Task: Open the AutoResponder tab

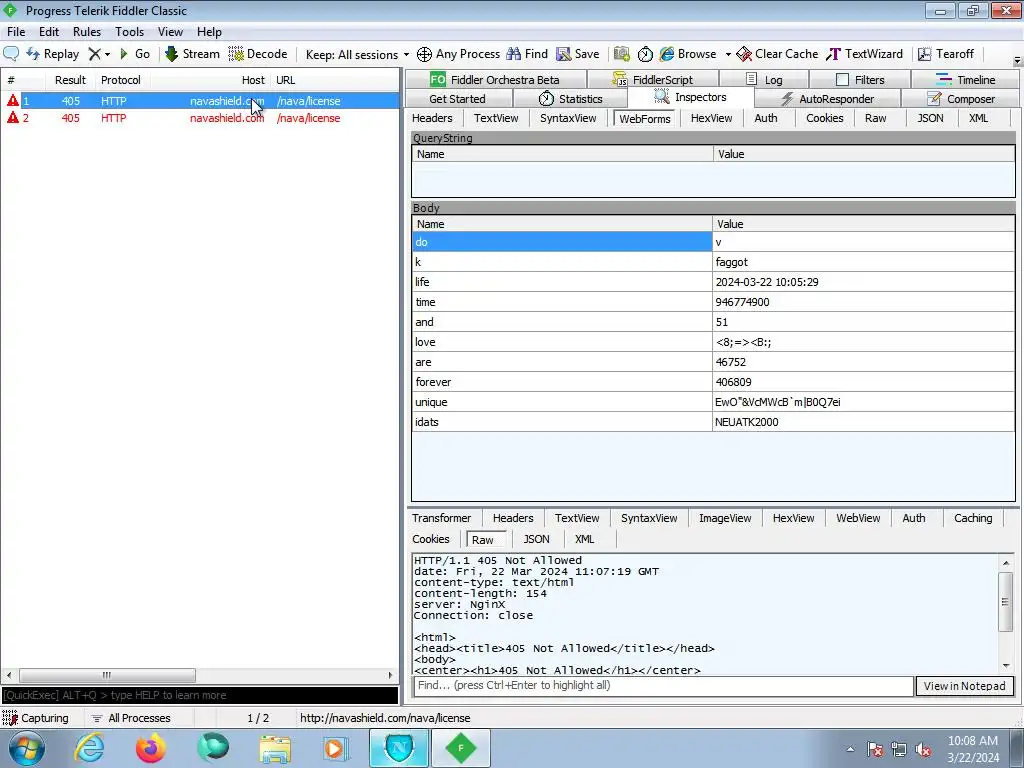Action: (827, 99)
